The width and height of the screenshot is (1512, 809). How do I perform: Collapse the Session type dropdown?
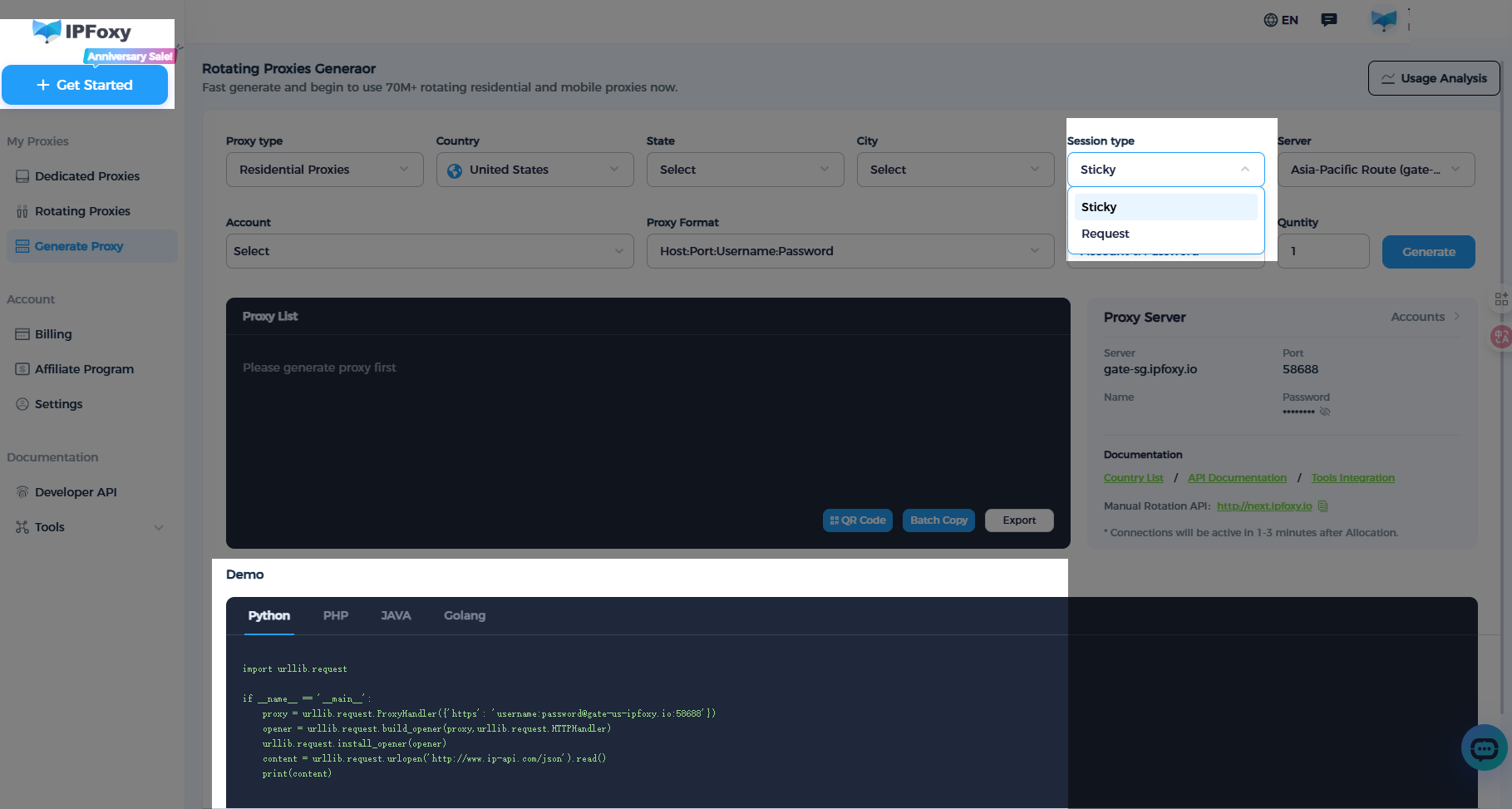click(x=1166, y=170)
